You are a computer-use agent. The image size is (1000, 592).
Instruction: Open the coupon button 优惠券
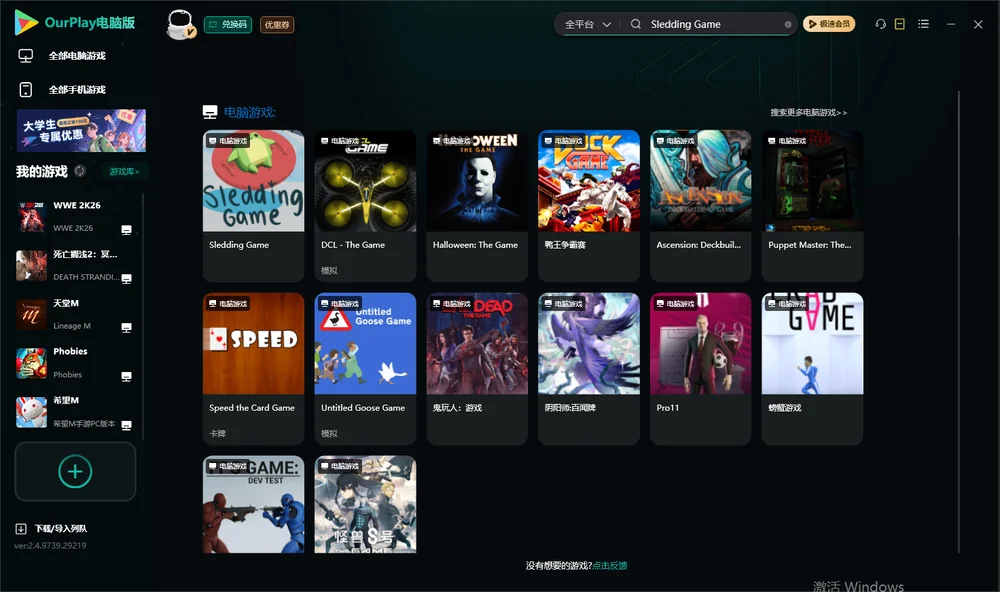277,25
